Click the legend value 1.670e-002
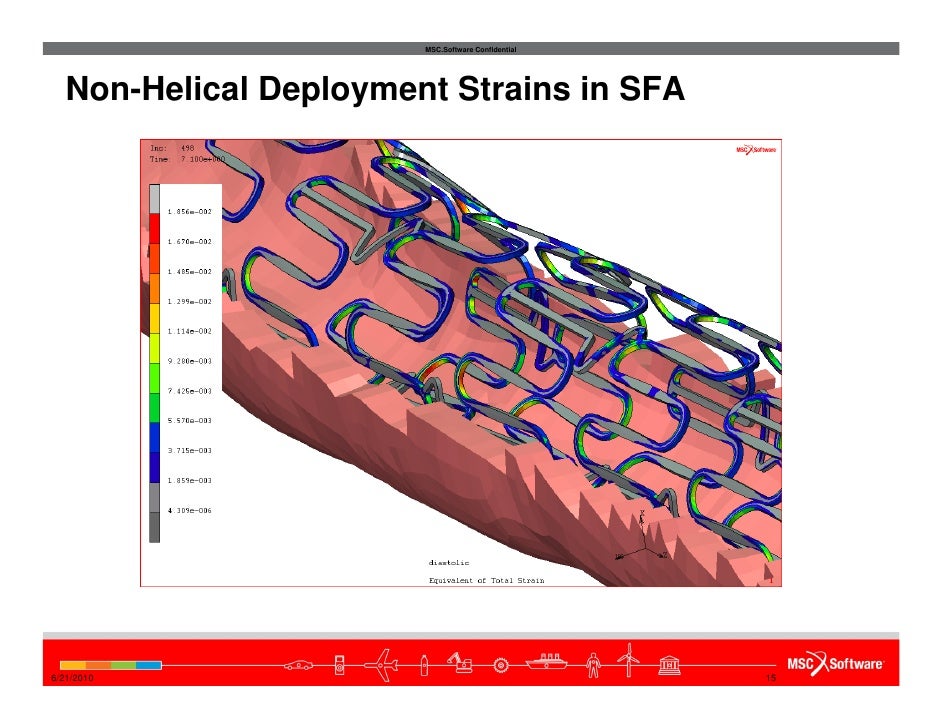The width and height of the screenshot is (942, 728). 190,241
